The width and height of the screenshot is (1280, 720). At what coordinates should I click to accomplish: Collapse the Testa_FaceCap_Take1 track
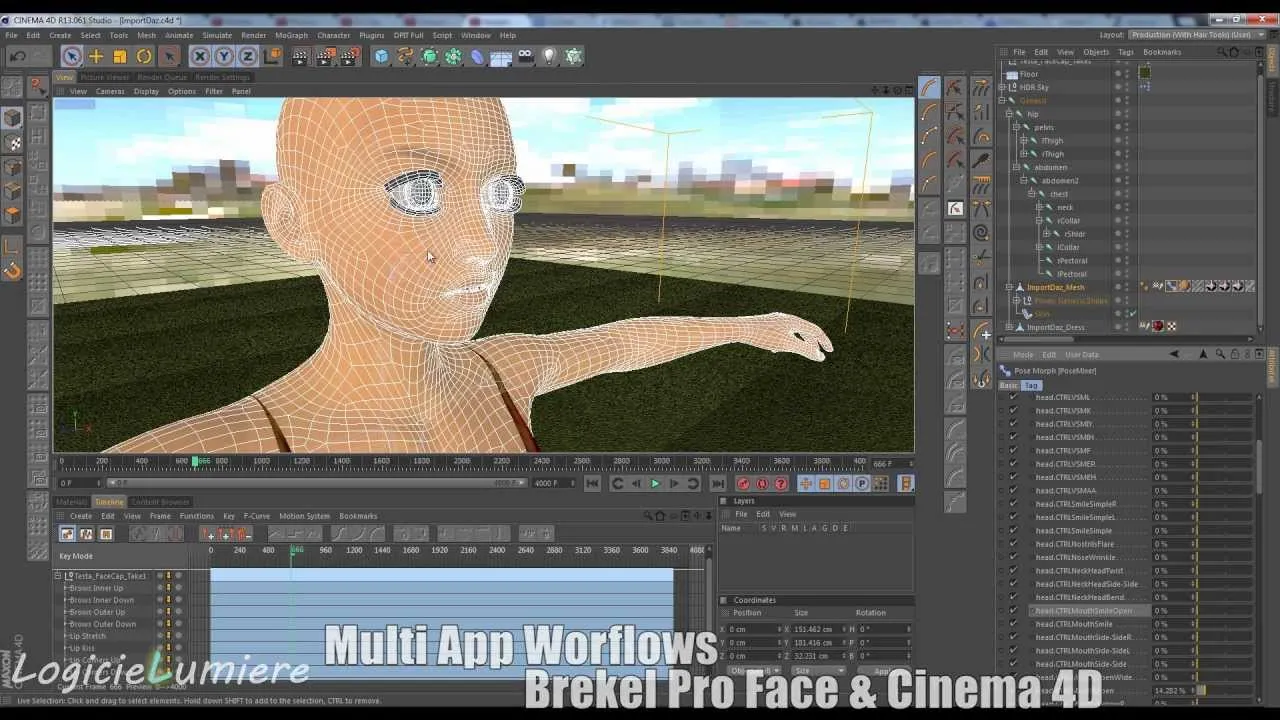58,576
